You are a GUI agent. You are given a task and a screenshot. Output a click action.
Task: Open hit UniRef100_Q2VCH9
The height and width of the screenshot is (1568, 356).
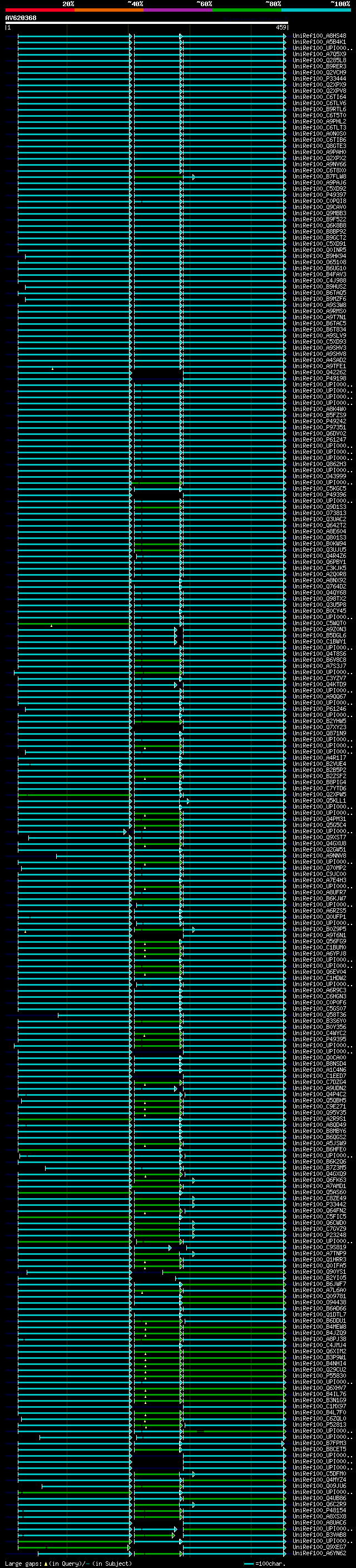coord(319,72)
